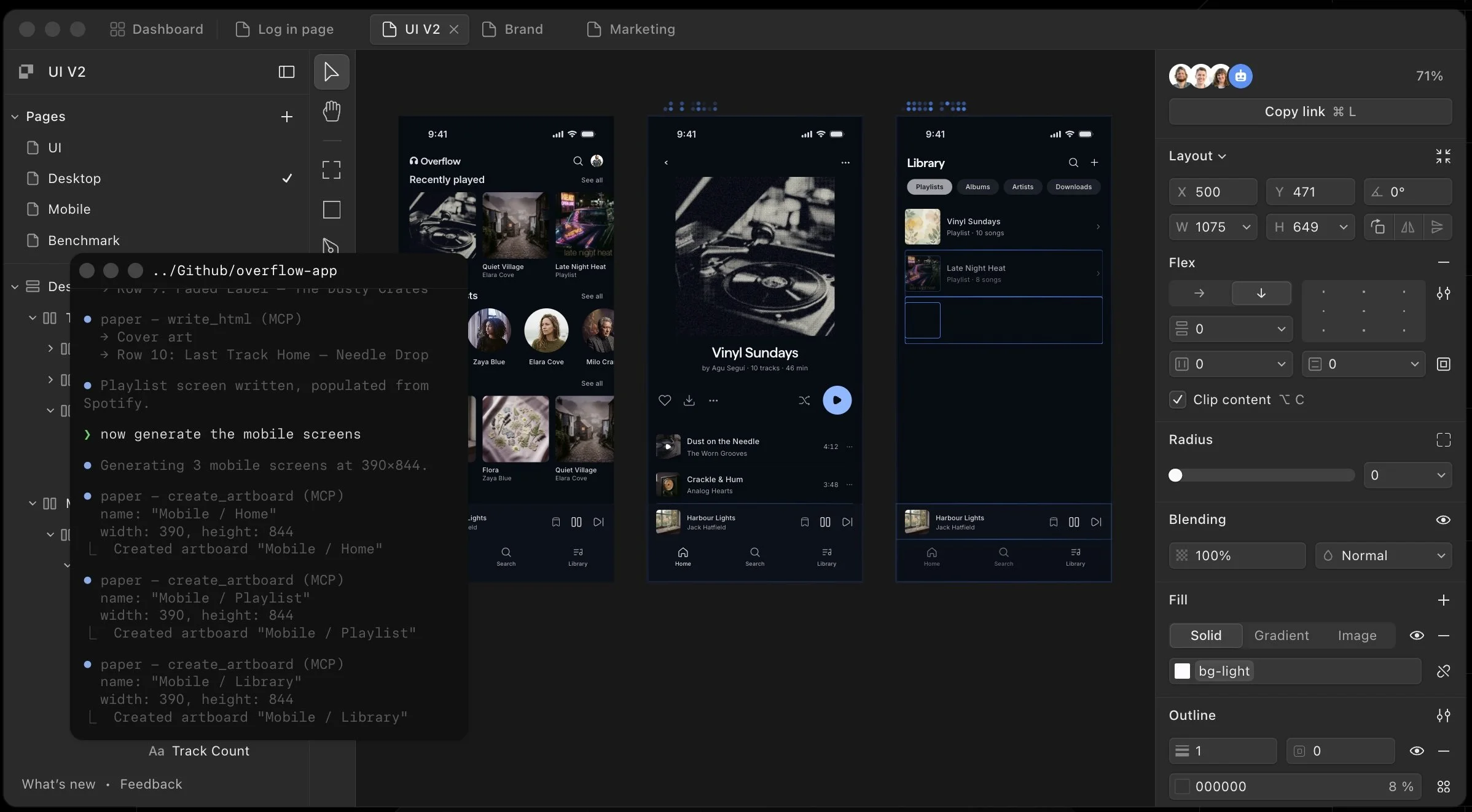Open Flex advanced settings sliders icon
The width and height of the screenshot is (1472, 812).
(1443, 293)
